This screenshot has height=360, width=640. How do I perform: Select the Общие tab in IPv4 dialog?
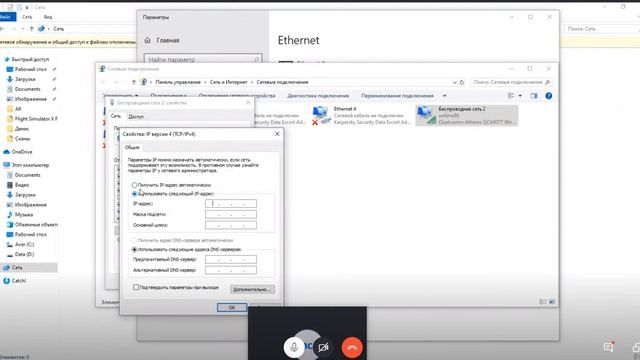pos(132,147)
